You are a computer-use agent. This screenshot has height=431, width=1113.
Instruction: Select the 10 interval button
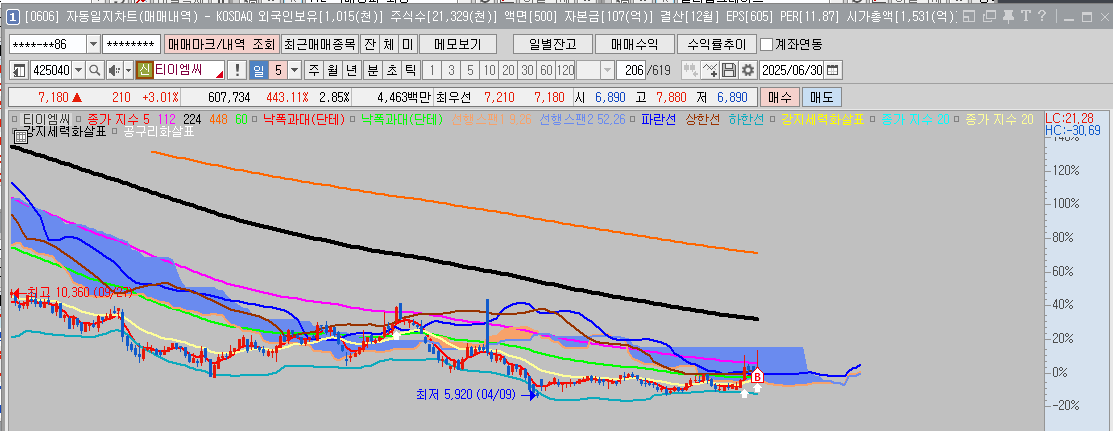(x=489, y=70)
